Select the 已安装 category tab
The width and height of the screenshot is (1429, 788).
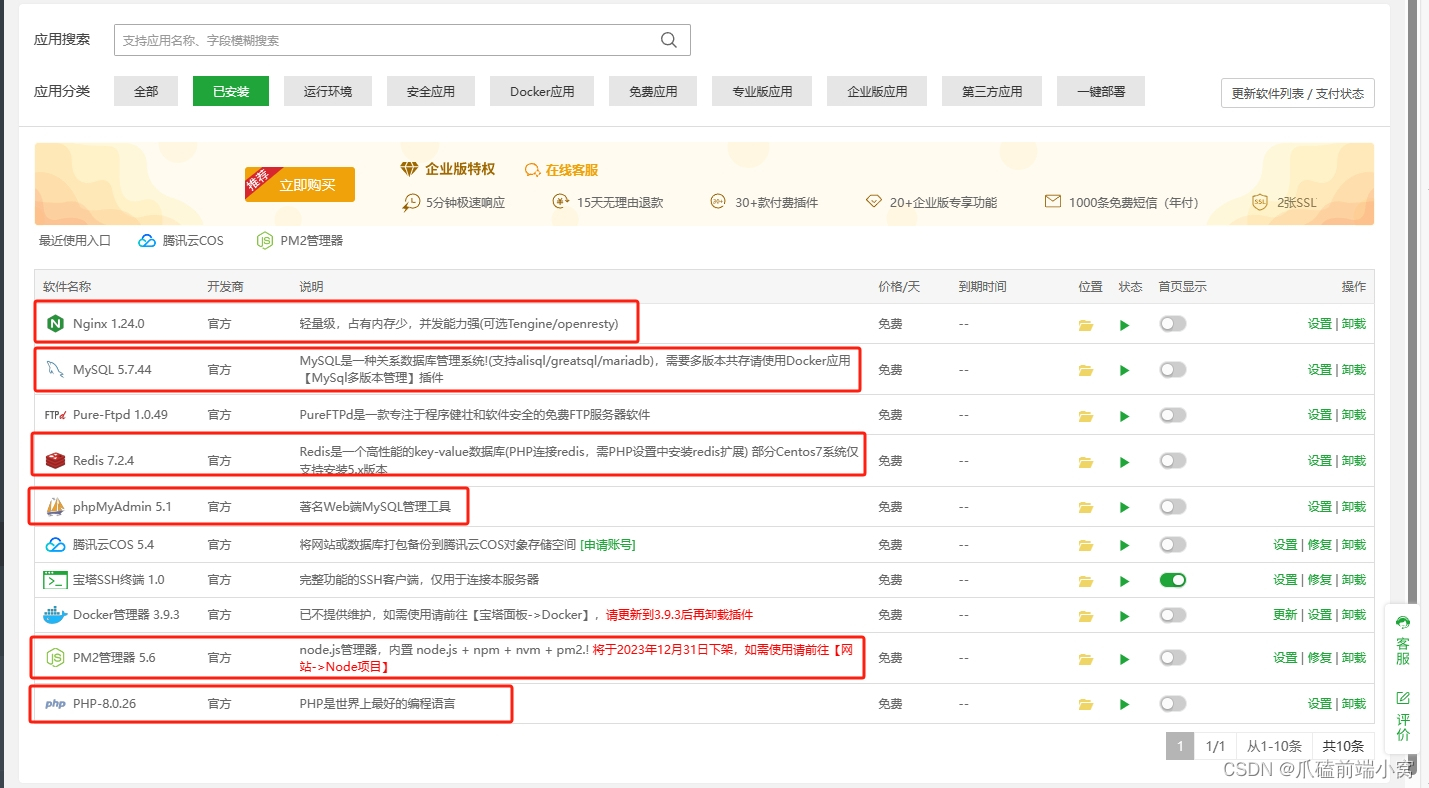pyautogui.click(x=231, y=91)
